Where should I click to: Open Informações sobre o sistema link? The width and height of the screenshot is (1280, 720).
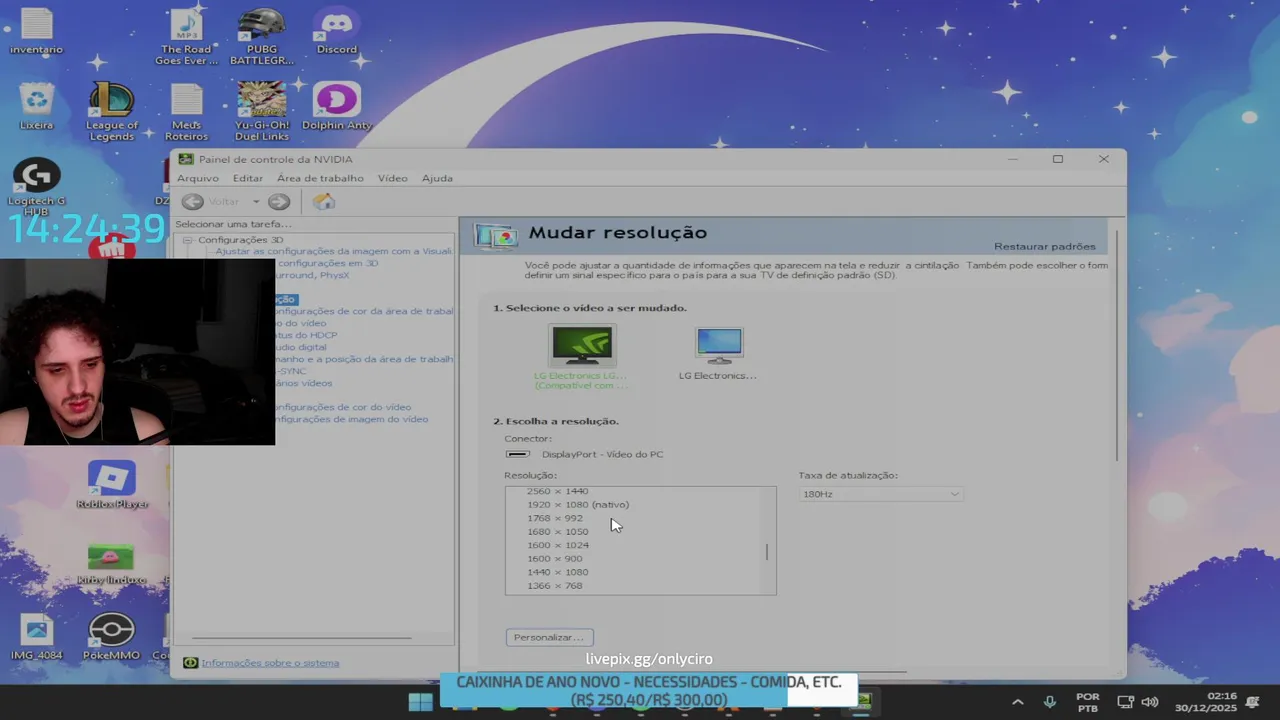[x=270, y=663]
